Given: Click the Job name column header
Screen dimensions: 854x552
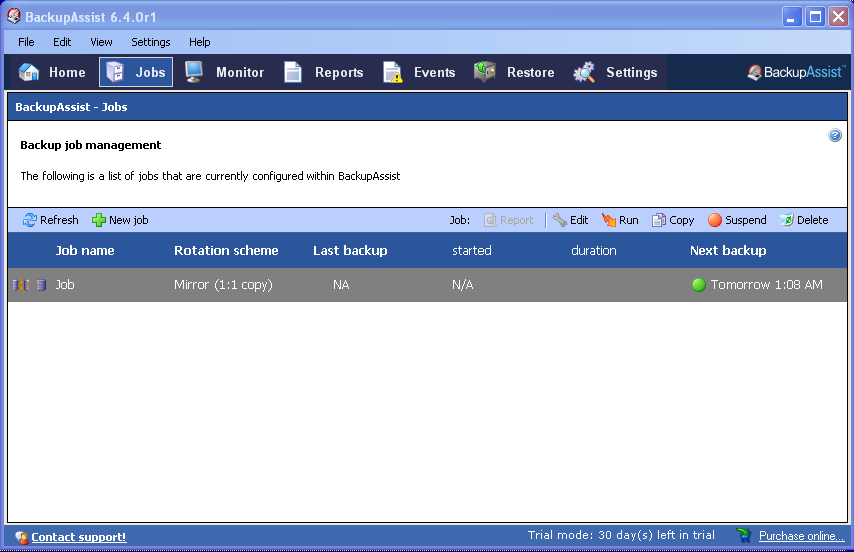Looking at the screenshot, I should pyautogui.click(x=85, y=250).
